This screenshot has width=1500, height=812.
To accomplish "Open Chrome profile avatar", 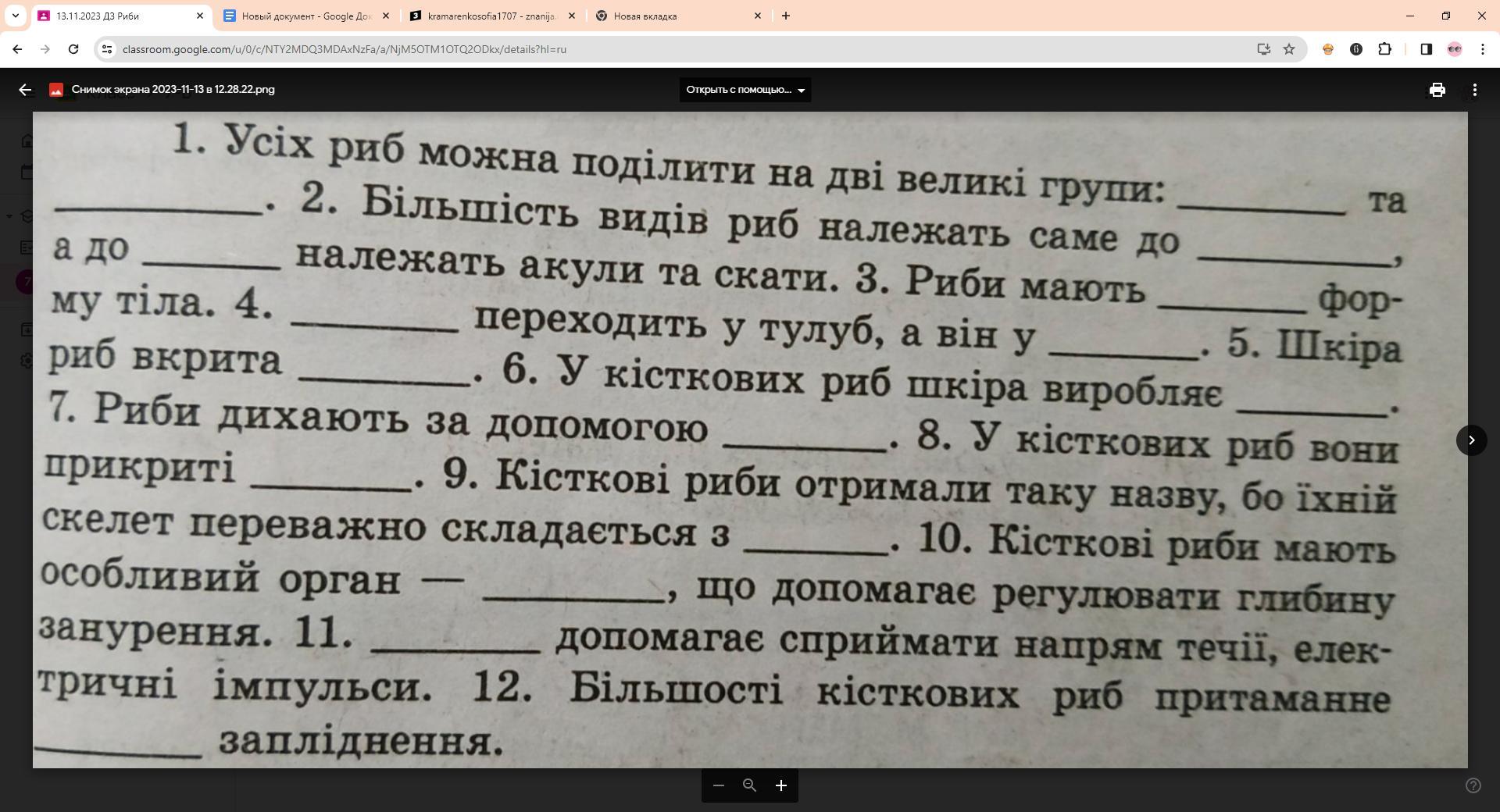I will pyautogui.click(x=1454, y=49).
